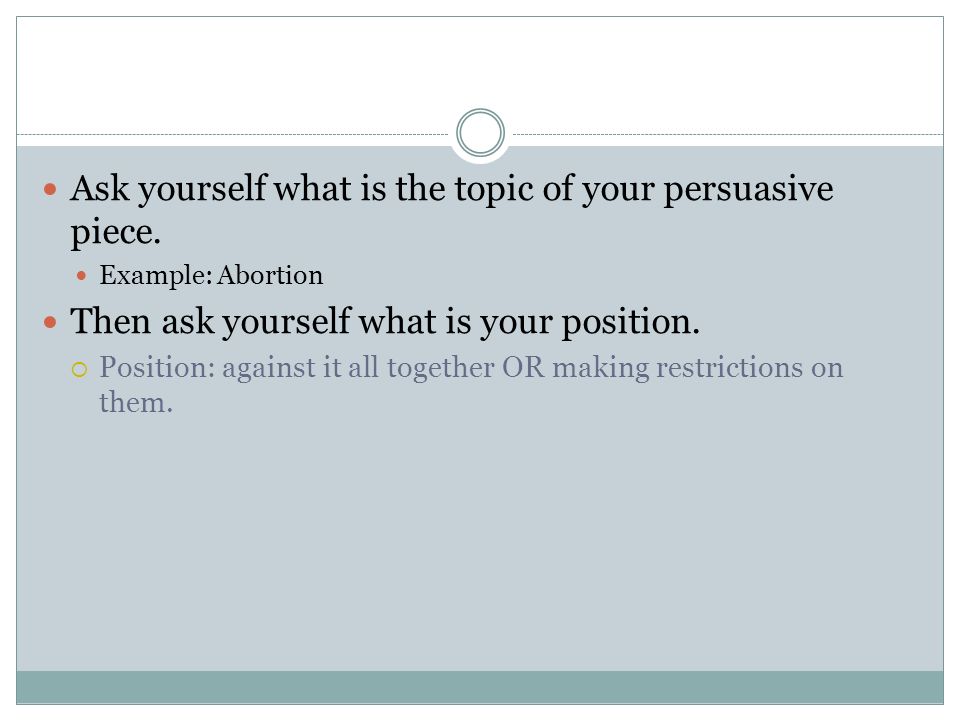
Task: Click the word 'piece.' on the second line
Action: (x=116, y=233)
